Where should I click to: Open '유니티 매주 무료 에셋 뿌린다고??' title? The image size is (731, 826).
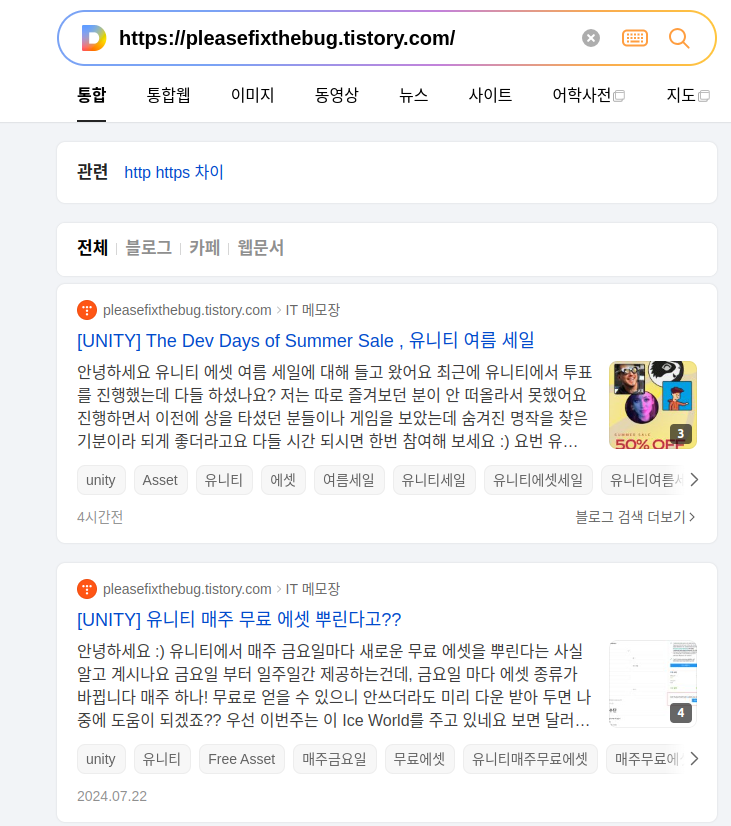239,619
